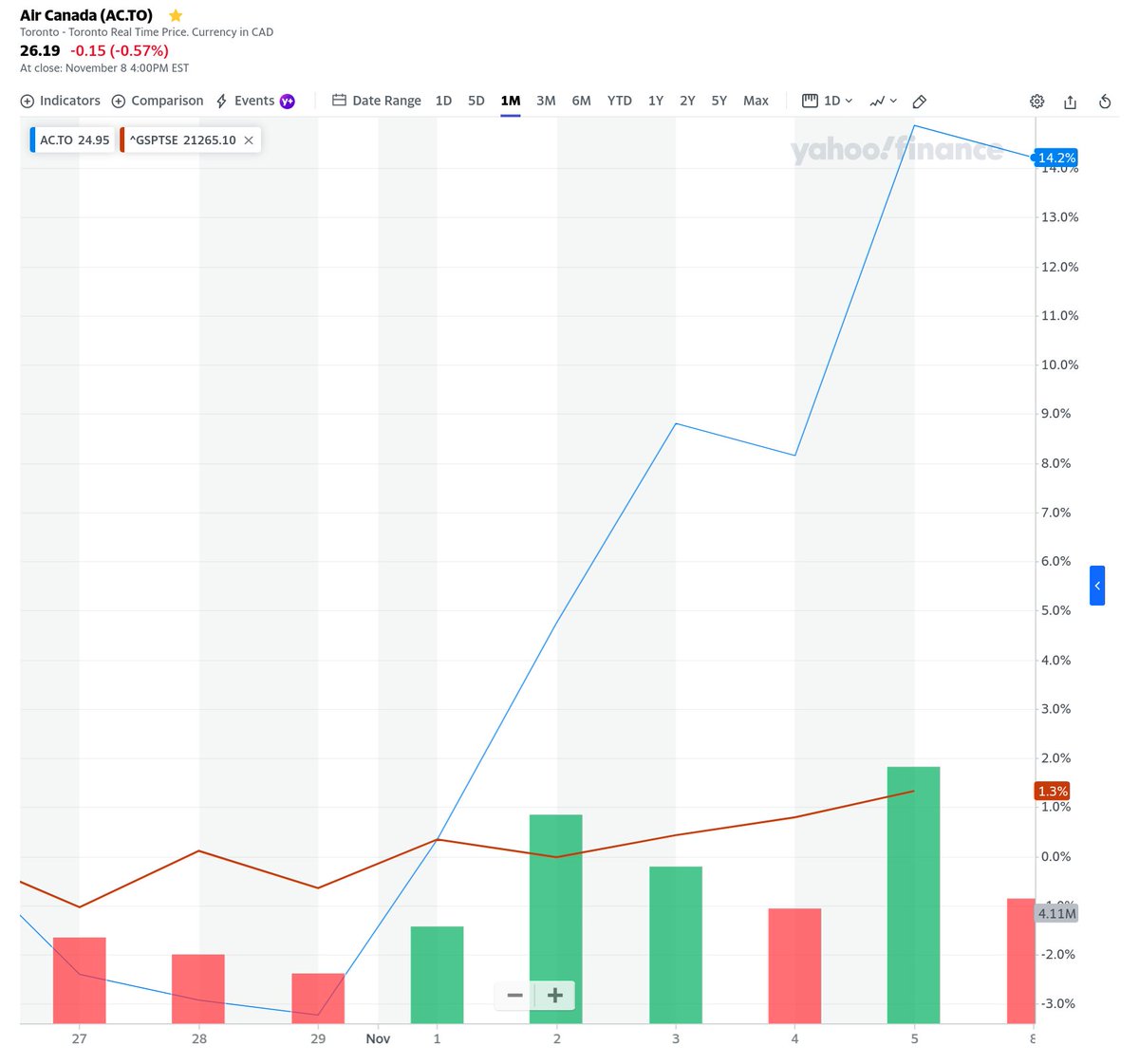Open chart settings gear
1139x1064 pixels.
point(1036,102)
